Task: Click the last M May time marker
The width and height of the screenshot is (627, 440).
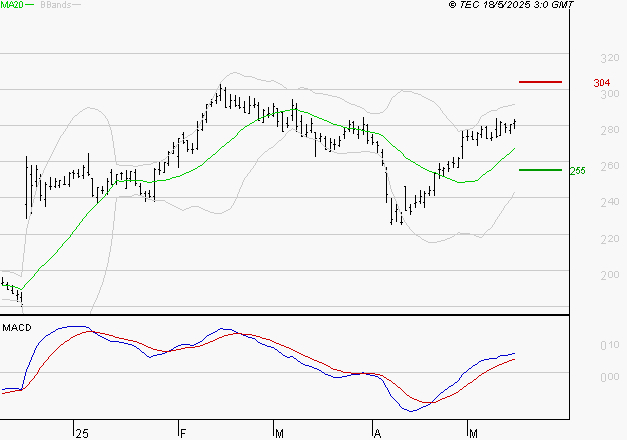Action: [473, 434]
